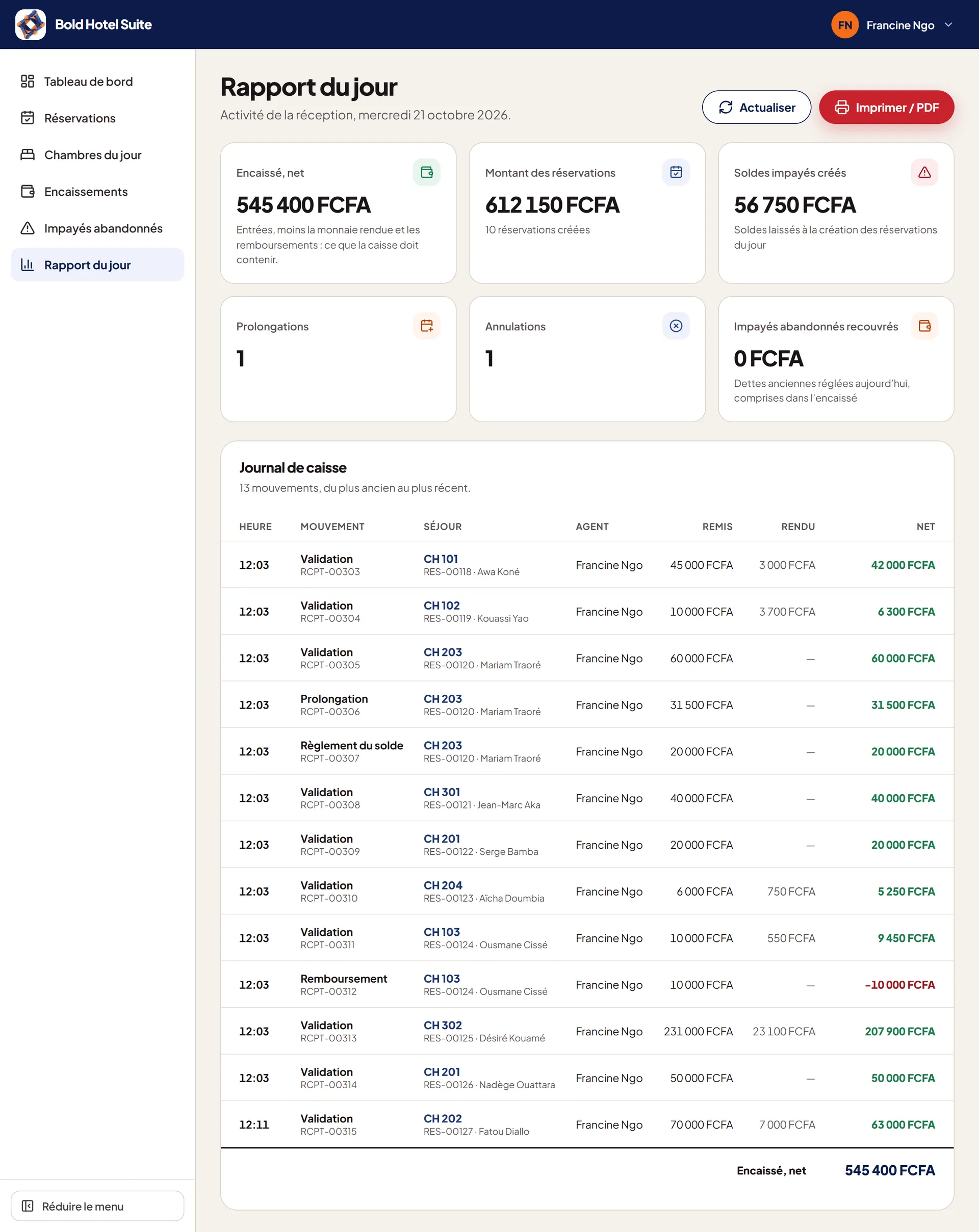Select Rapport du jour in the sidebar
The image size is (979, 1232).
[x=97, y=265]
